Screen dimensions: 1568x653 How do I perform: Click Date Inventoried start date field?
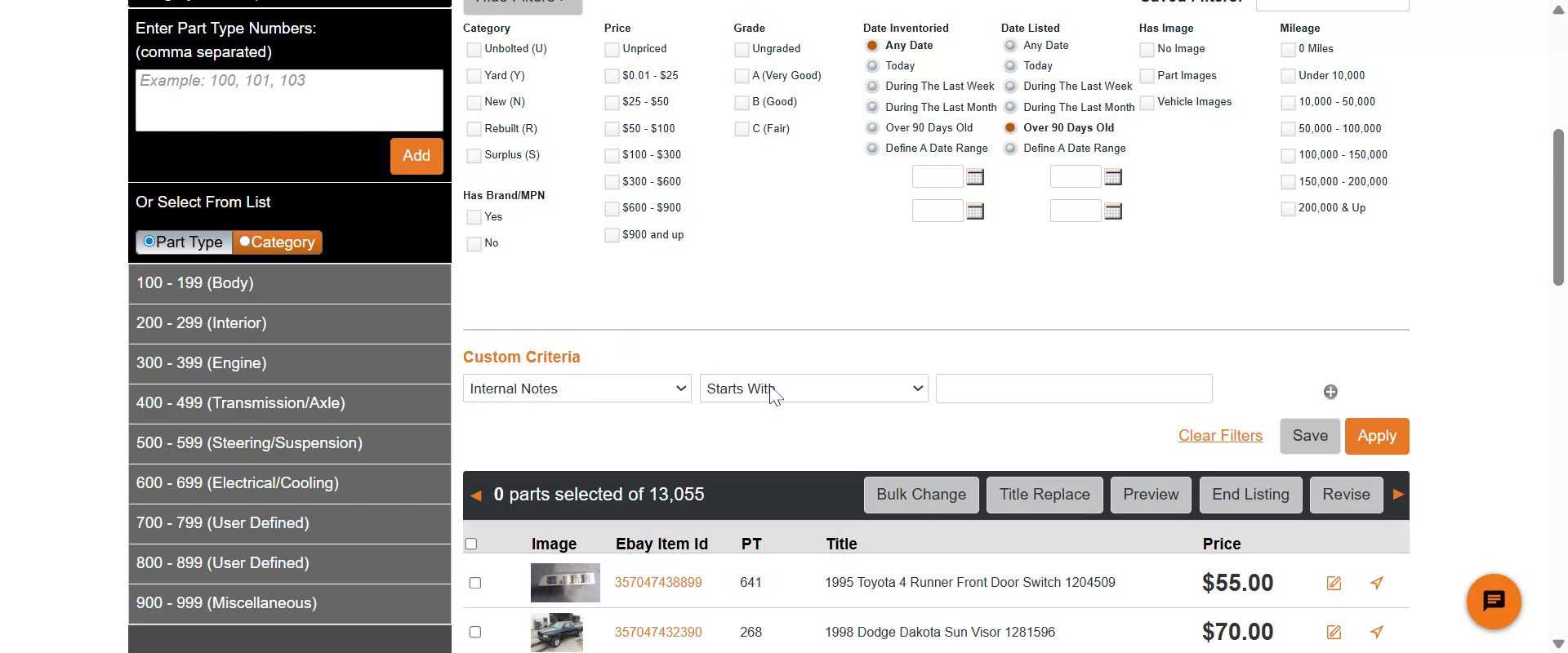(x=938, y=176)
